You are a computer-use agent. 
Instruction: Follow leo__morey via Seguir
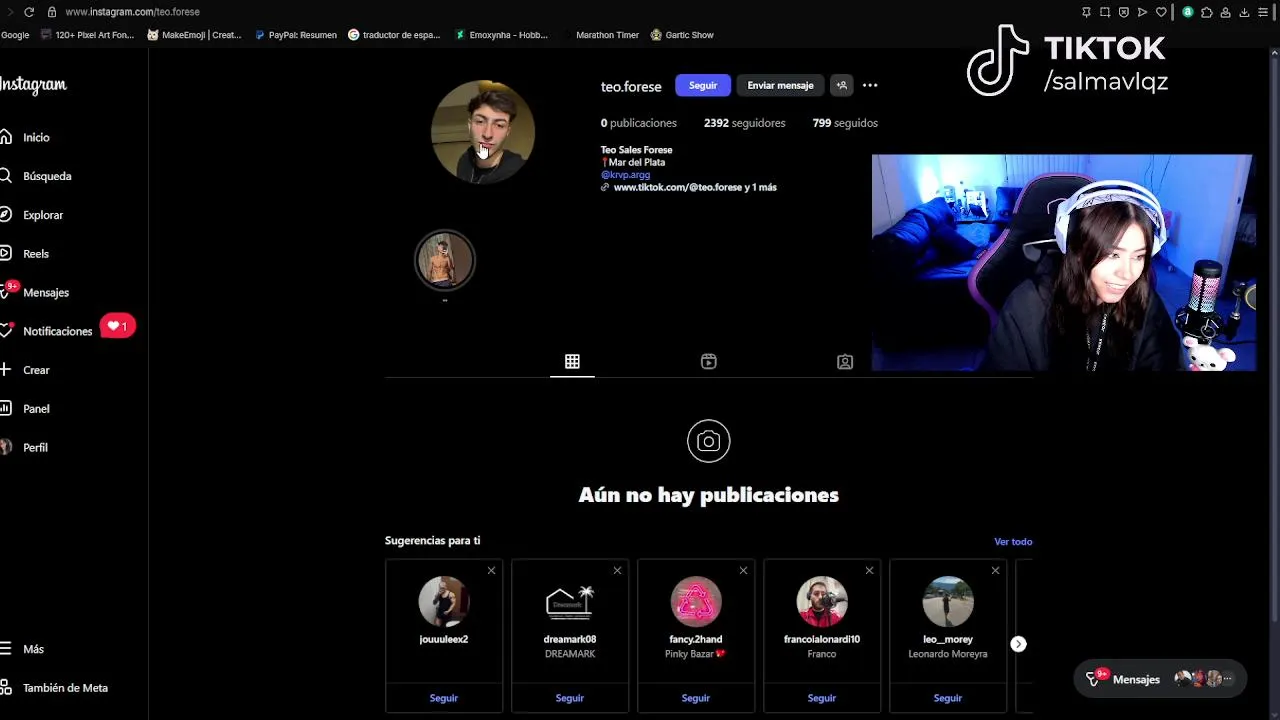948,698
